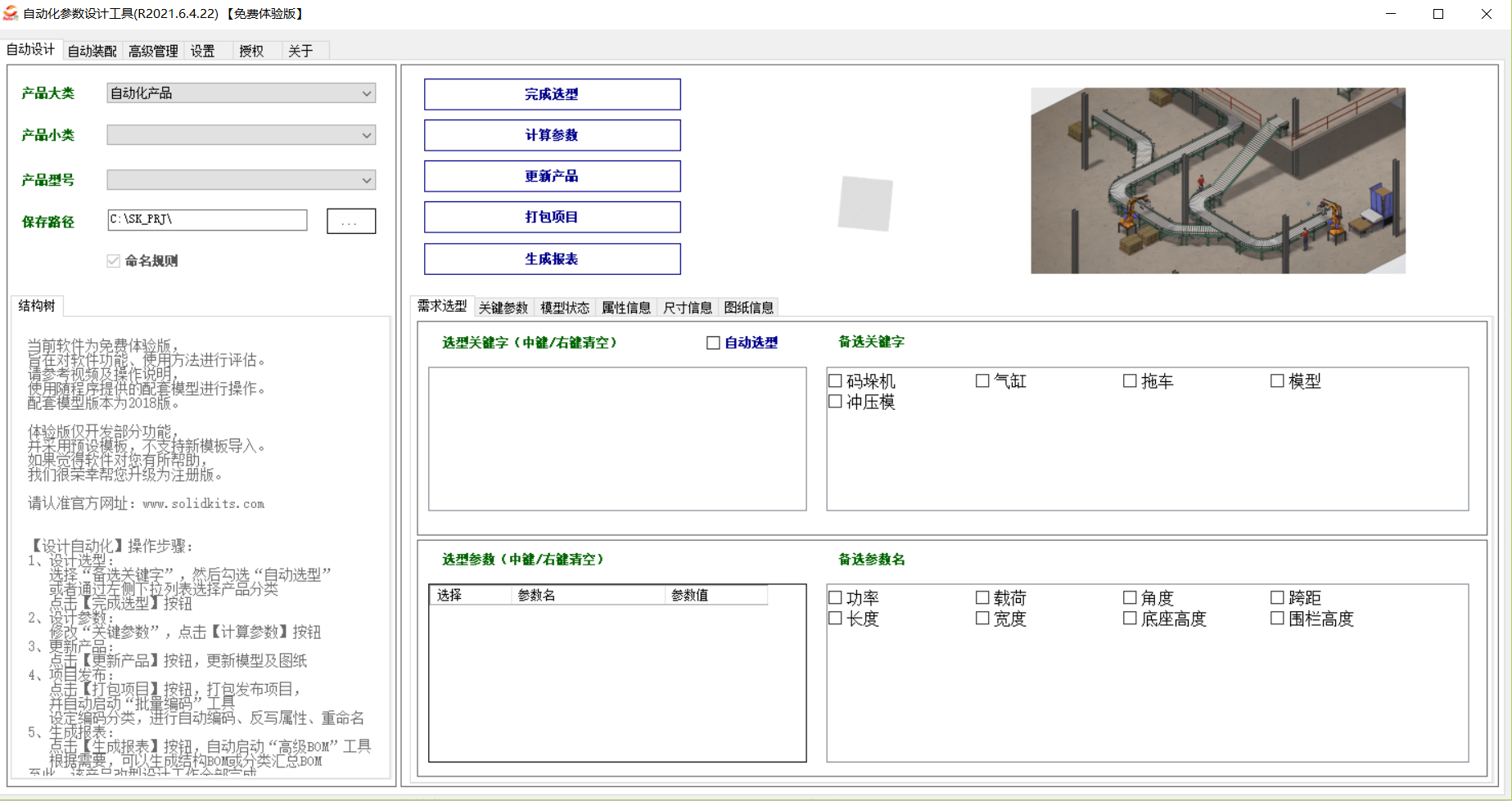The height and width of the screenshot is (801, 1512).
Task: Minimize the application window
Action: (1390, 14)
